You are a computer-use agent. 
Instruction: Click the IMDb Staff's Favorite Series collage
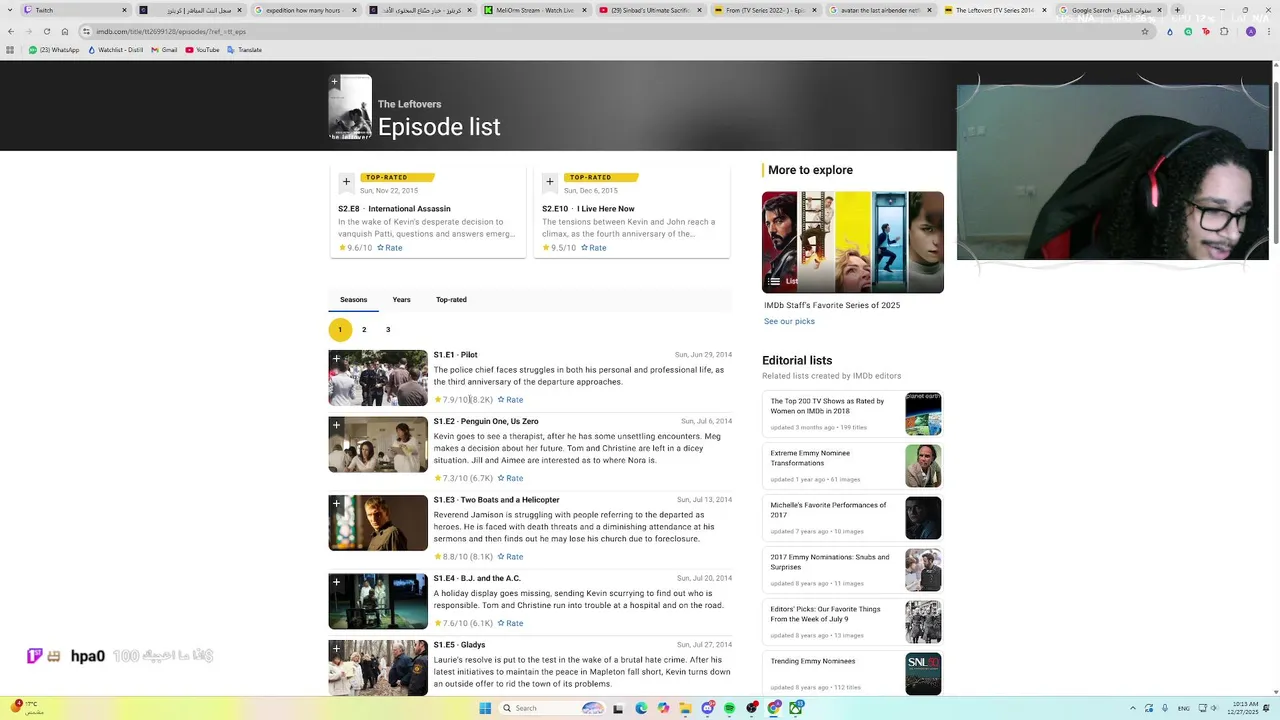pyautogui.click(x=853, y=242)
